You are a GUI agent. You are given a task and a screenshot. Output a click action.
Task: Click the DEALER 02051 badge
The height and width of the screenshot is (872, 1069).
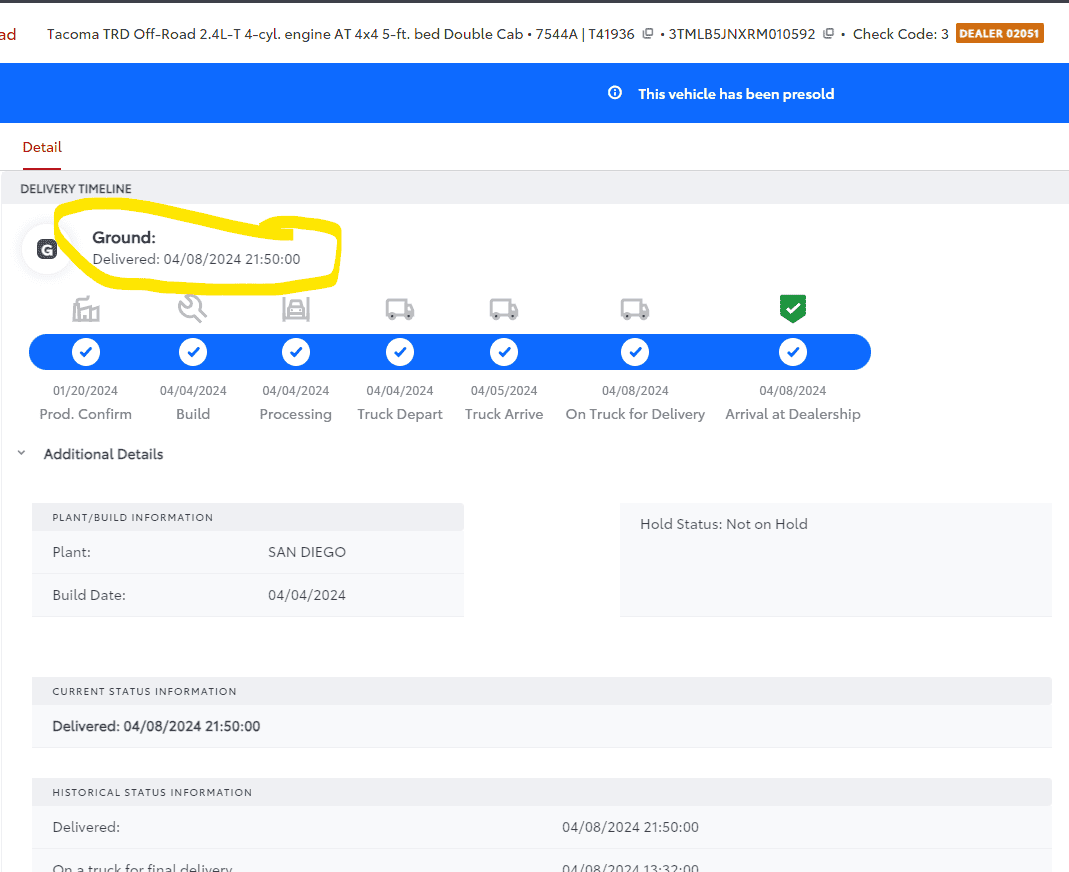coord(999,34)
